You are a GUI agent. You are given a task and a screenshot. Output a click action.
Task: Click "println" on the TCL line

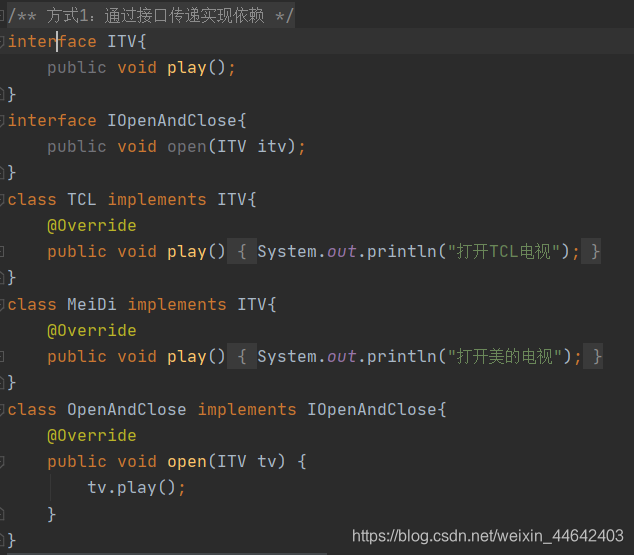pyautogui.click(x=402, y=251)
